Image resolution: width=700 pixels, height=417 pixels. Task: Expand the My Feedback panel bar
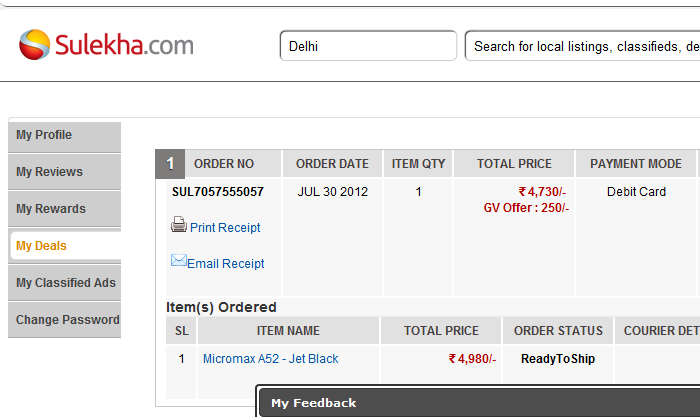[x=478, y=403]
